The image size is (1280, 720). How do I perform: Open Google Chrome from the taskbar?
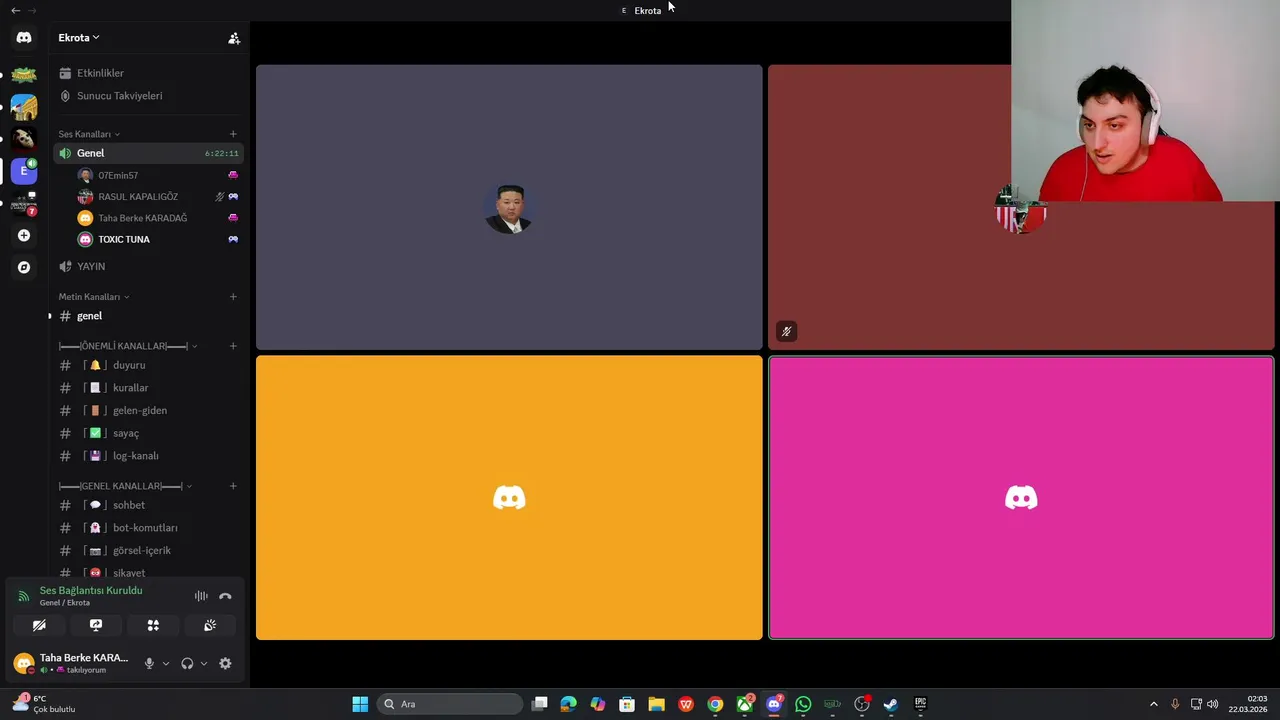pyautogui.click(x=715, y=704)
